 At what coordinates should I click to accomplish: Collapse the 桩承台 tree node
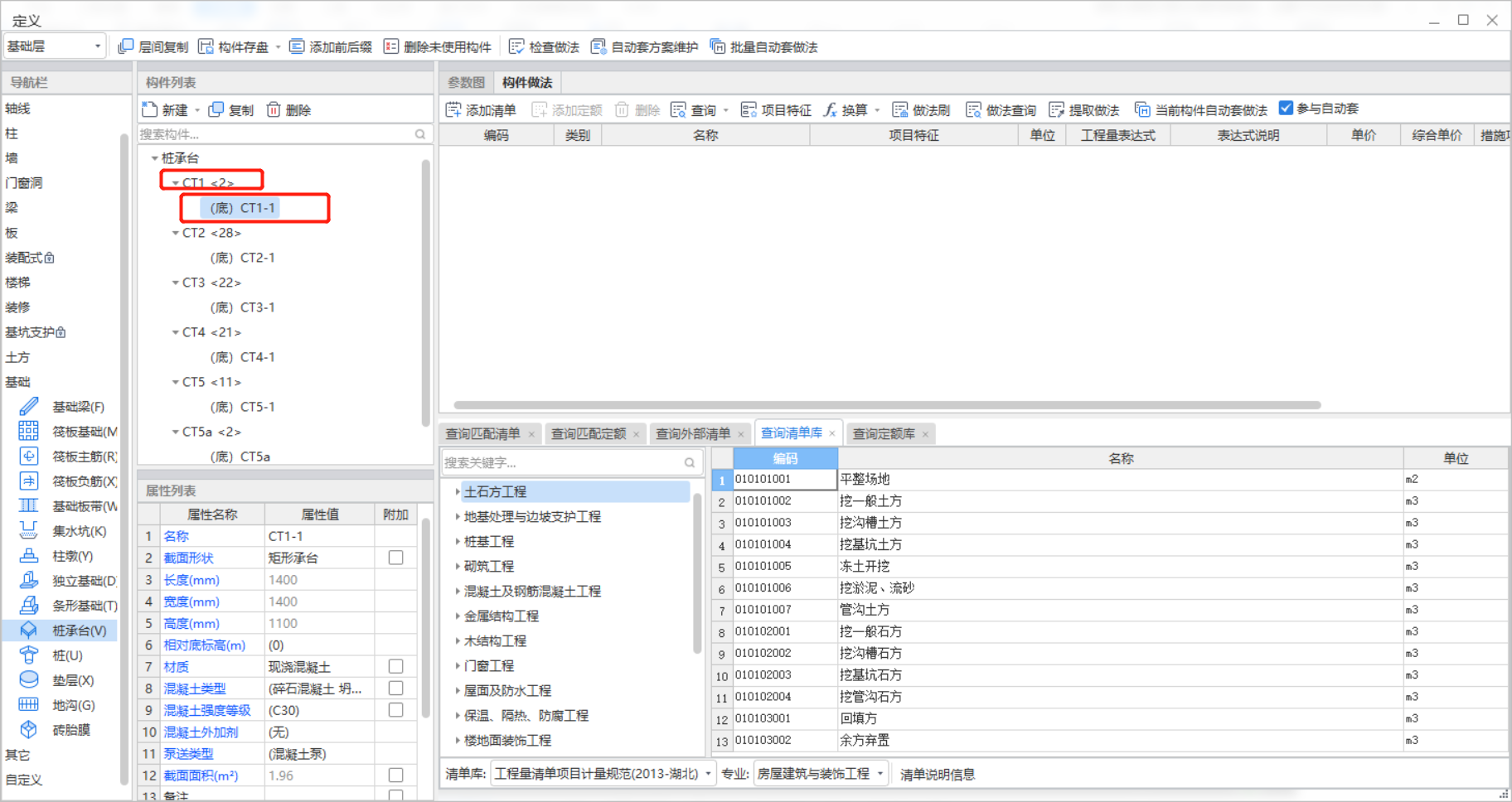point(154,157)
